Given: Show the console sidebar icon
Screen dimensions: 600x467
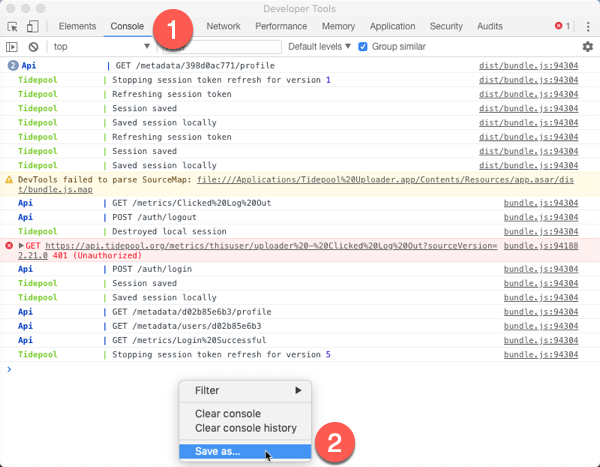Looking at the screenshot, I should 12,47.
